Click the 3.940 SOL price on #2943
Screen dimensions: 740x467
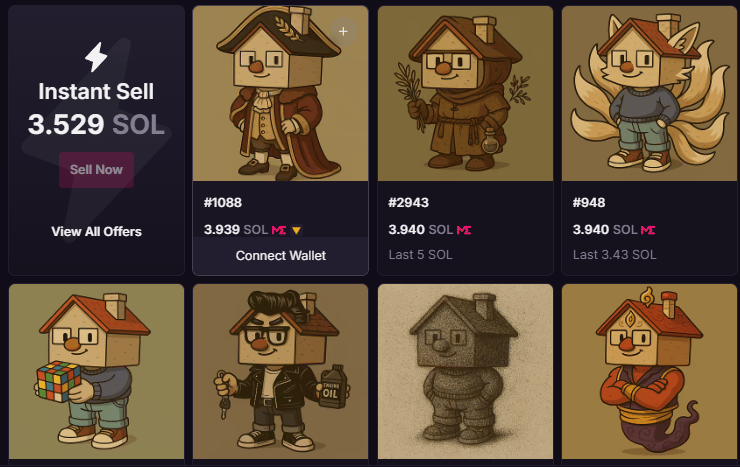[420, 230]
